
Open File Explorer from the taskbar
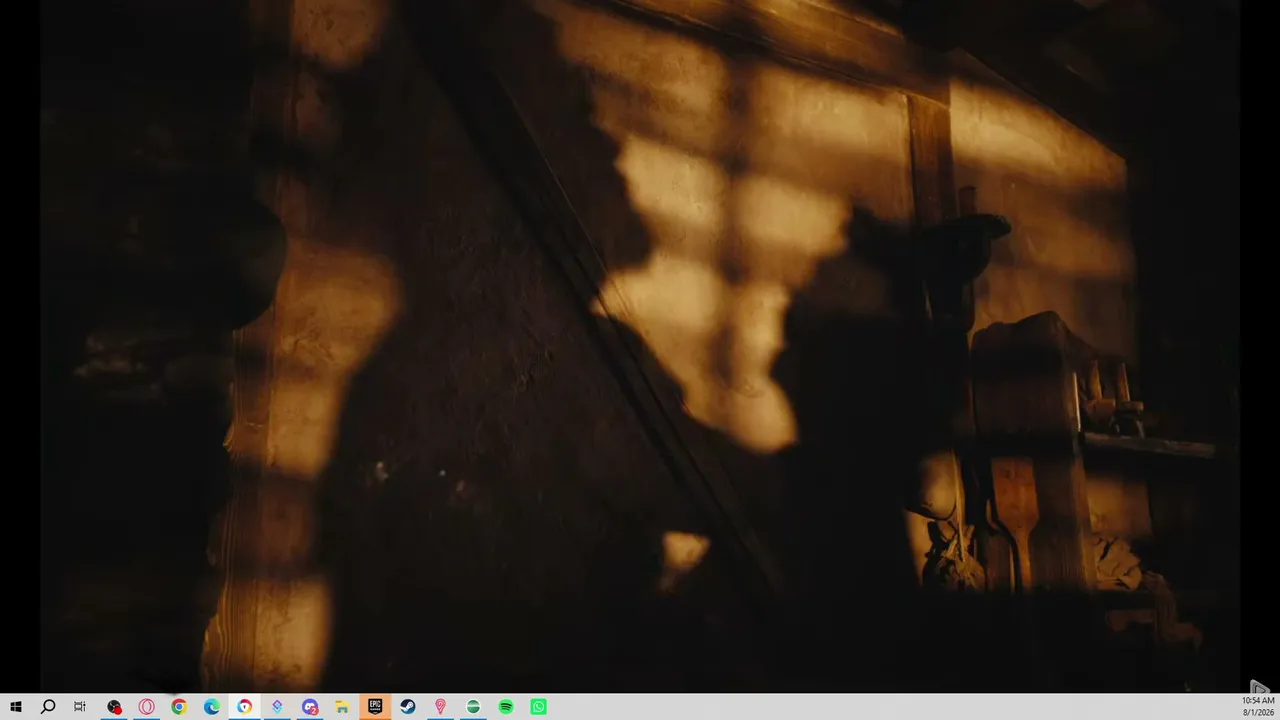pos(342,707)
